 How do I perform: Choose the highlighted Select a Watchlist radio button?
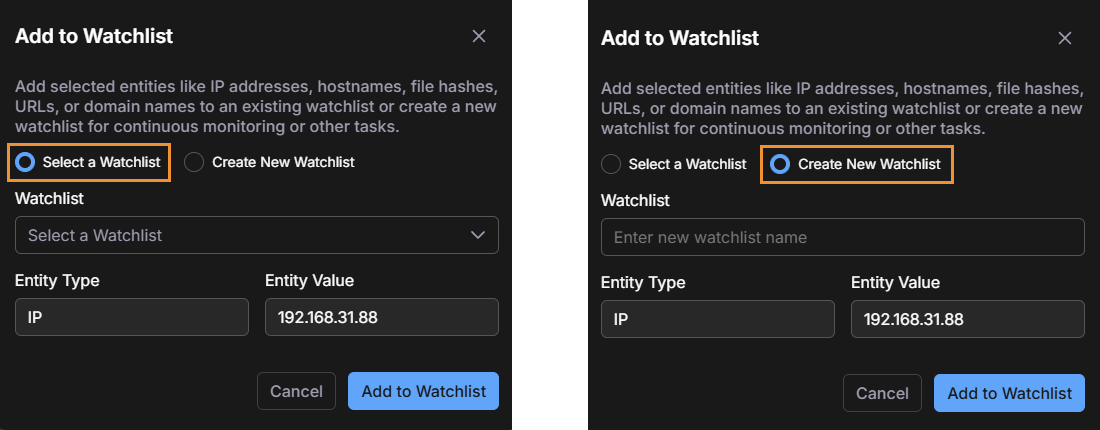(x=26, y=162)
